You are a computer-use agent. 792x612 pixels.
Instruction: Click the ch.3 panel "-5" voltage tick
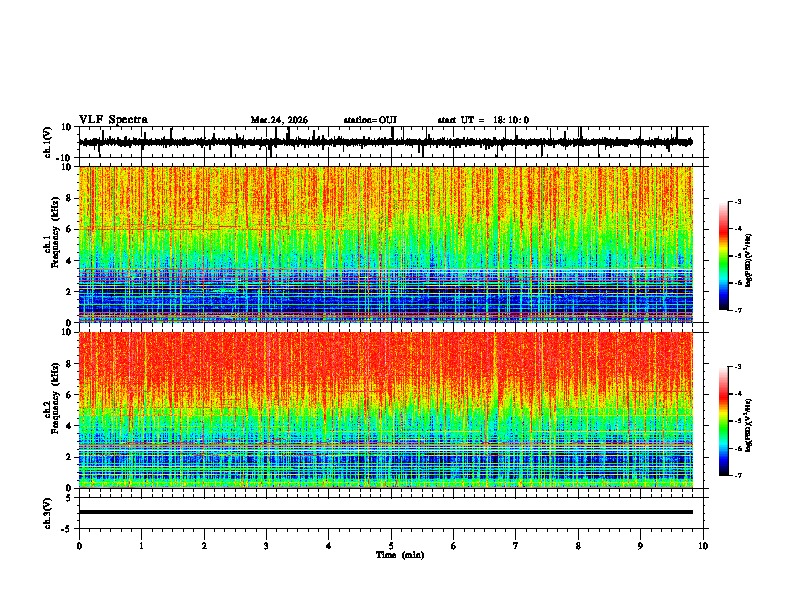point(67,529)
